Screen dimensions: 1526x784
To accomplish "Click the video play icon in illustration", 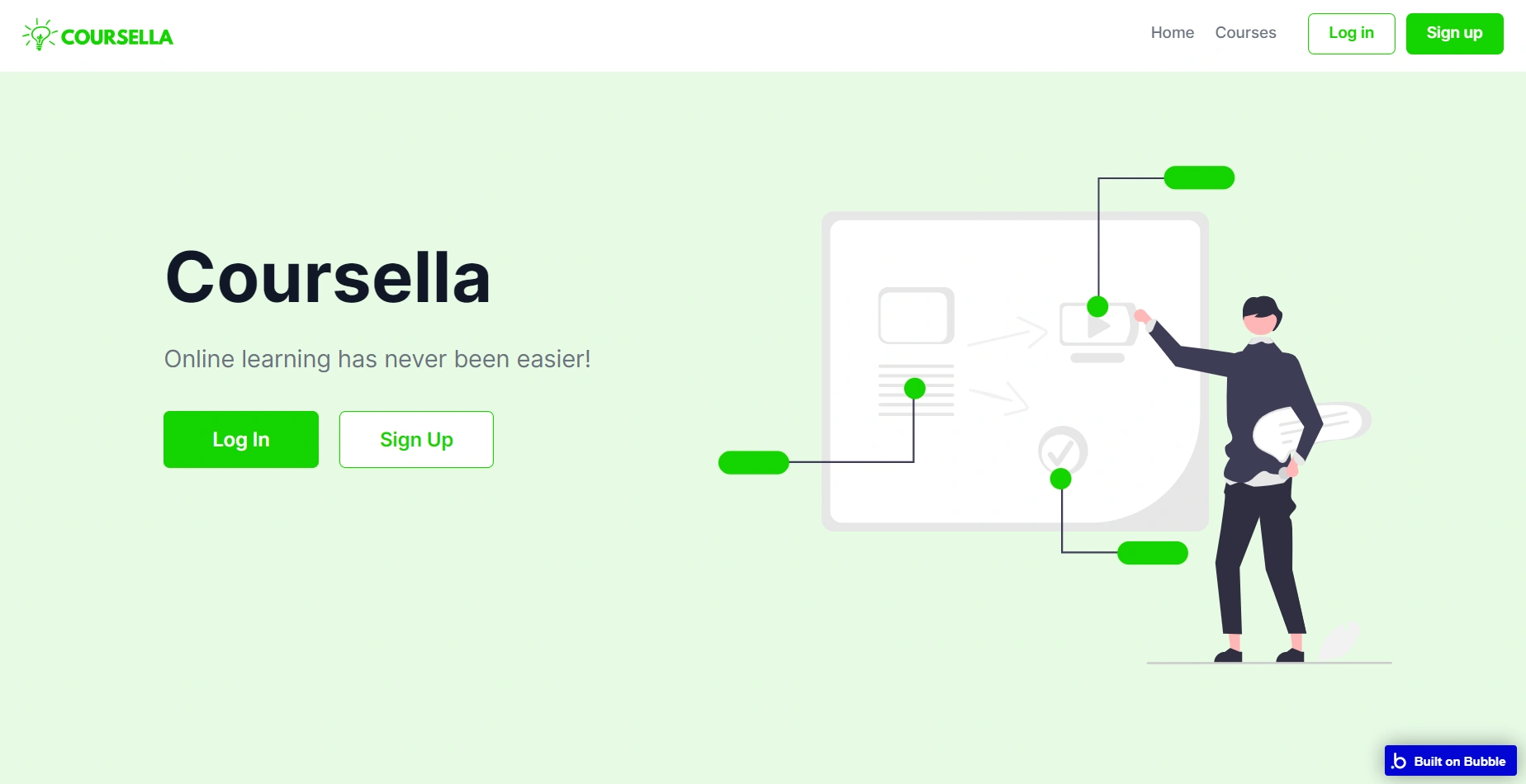I will tap(1097, 327).
